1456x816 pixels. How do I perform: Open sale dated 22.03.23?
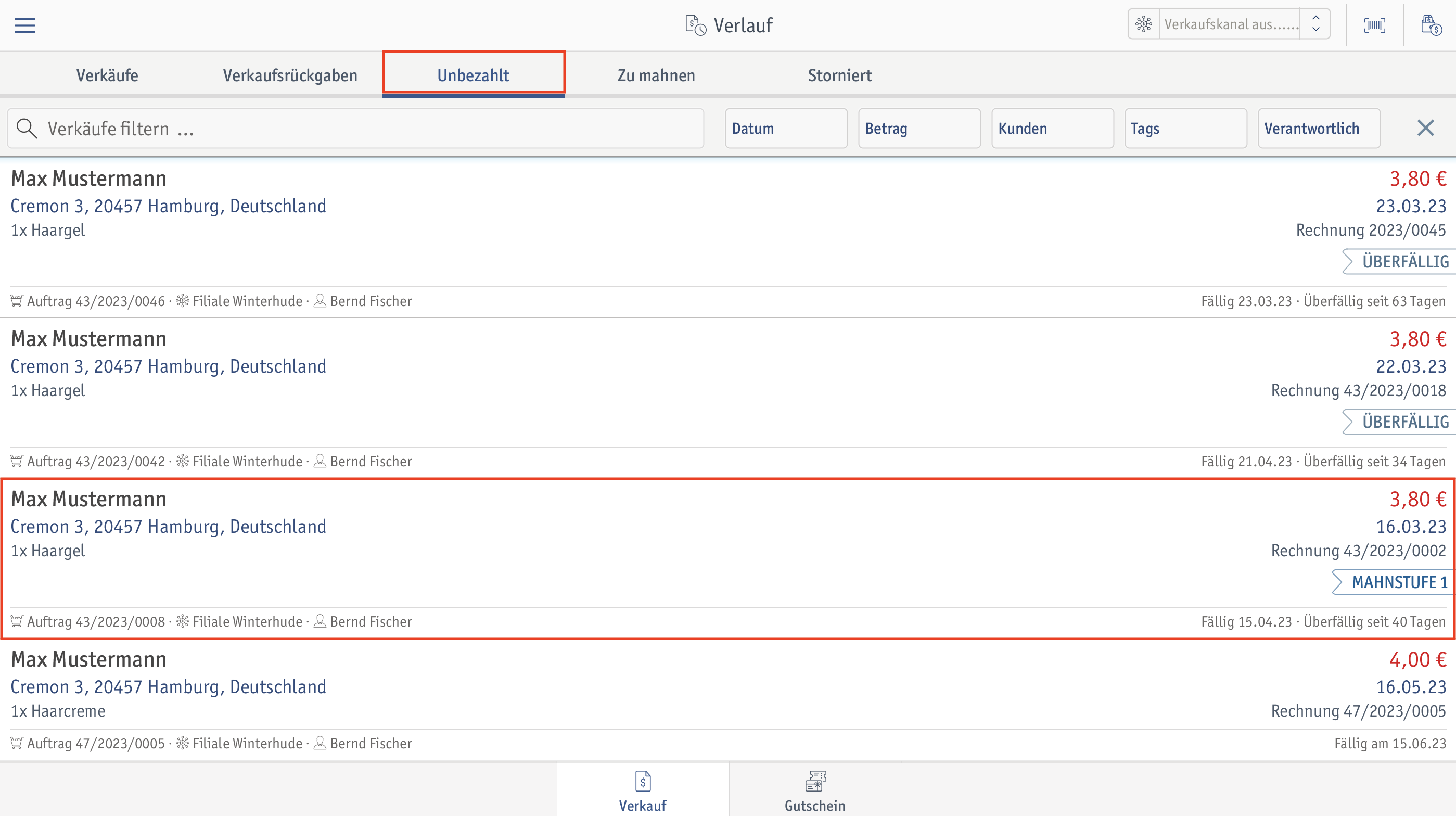pyautogui.click(x=1411, y=366)
